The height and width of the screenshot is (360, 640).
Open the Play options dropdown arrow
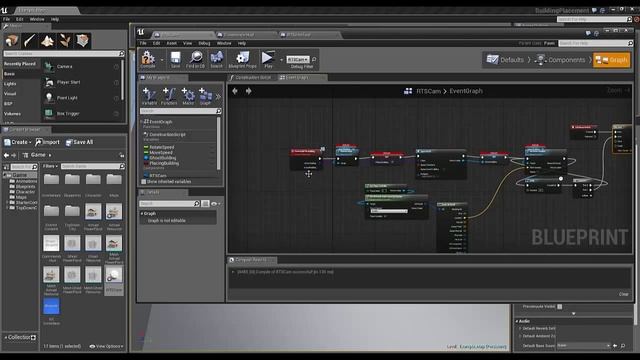(x=281, y=60)
